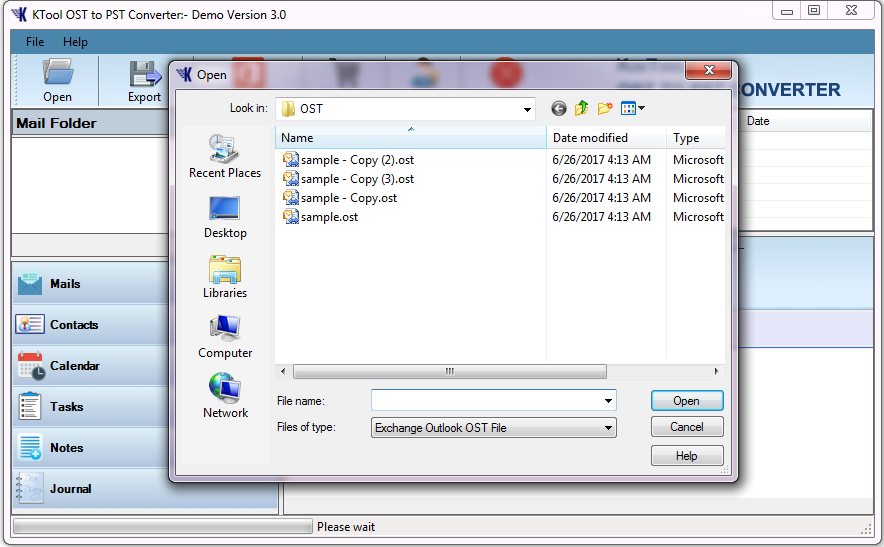The image size is (884, 547).
Task: Go to Recent Places in dialog sidebar
Action: coord(225,157)
